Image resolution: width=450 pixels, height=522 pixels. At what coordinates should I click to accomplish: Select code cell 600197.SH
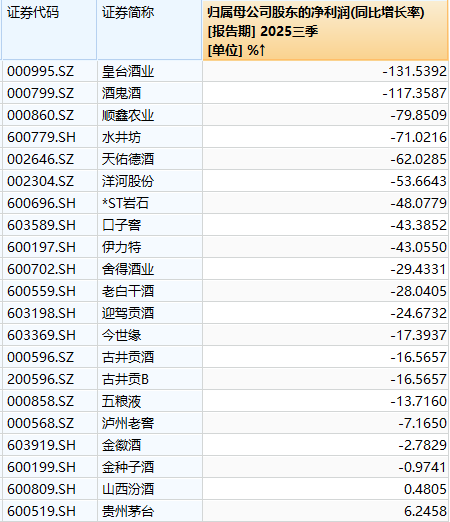tap(49, 247)
